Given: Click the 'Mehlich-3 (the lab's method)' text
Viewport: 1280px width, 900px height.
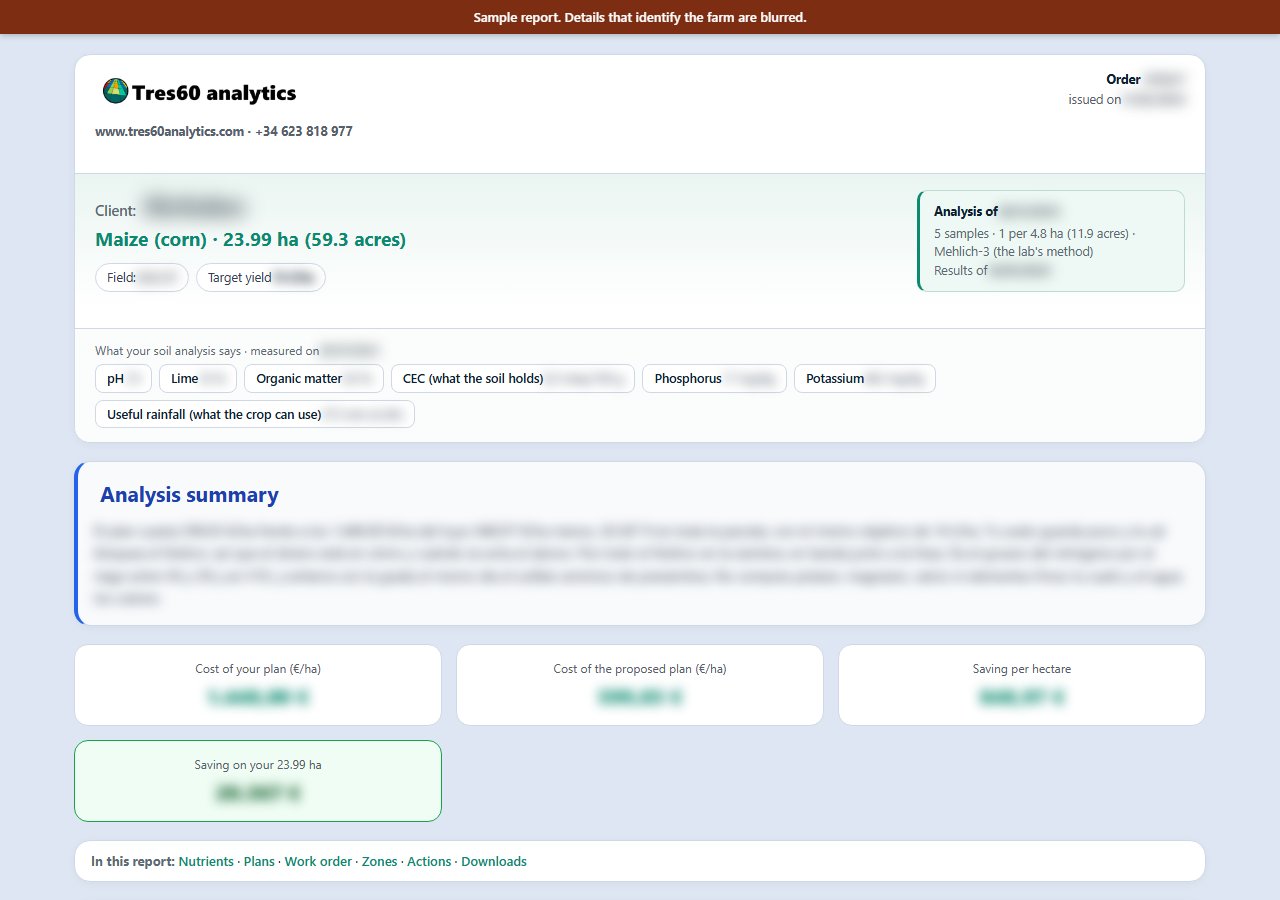Looking at the screenshot, I should [1014, 252].
